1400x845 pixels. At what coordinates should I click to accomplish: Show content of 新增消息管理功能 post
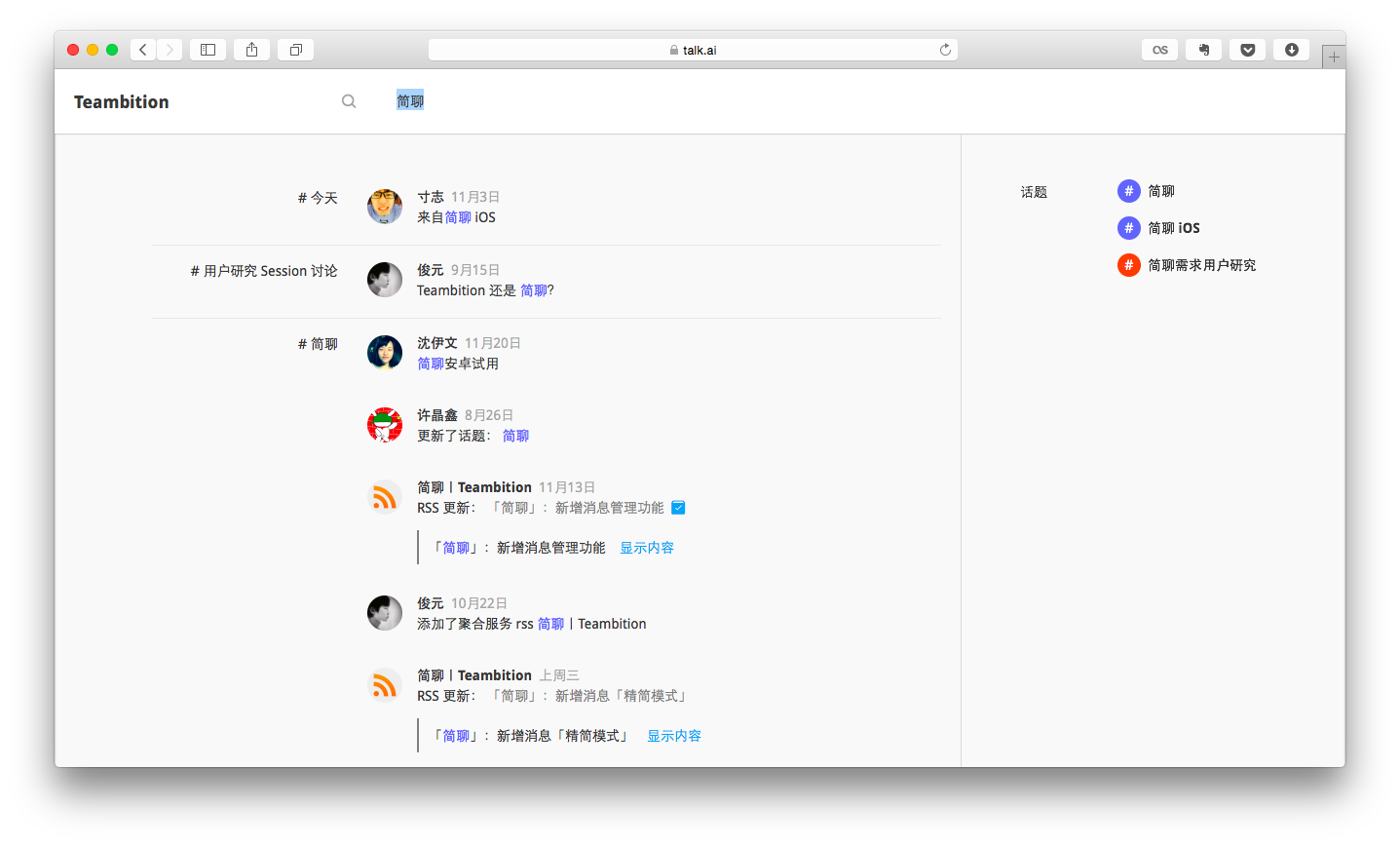point(647,548)
